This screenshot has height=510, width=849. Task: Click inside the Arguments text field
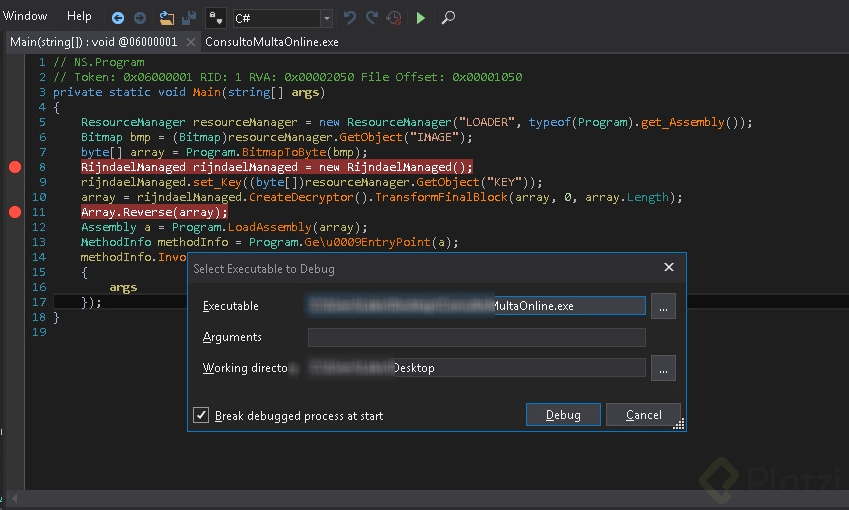[x=476, y=338]
